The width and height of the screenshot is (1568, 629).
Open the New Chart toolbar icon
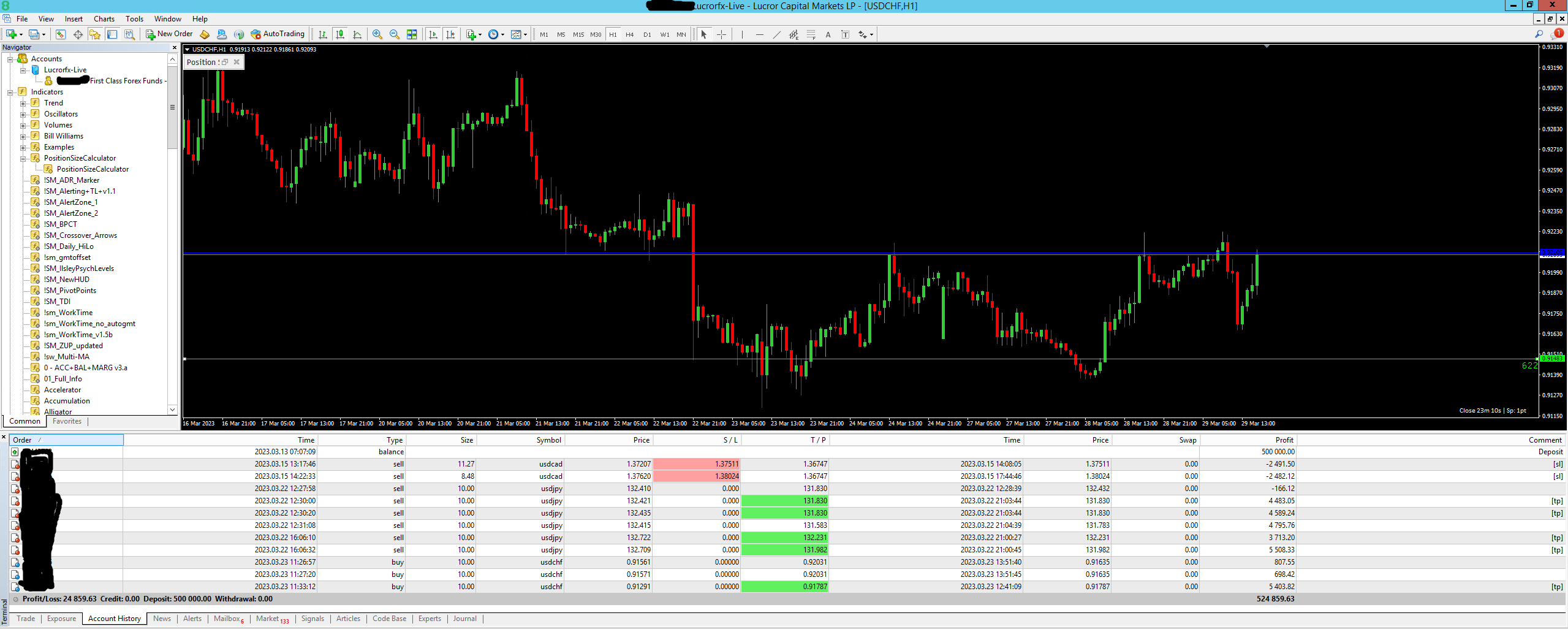[12, 34]
